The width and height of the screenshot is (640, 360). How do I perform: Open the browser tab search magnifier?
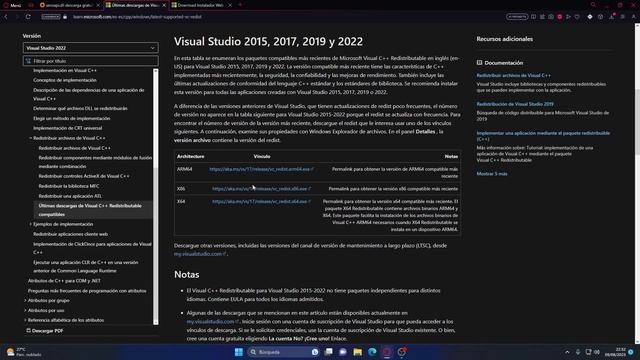coord(593,5)
